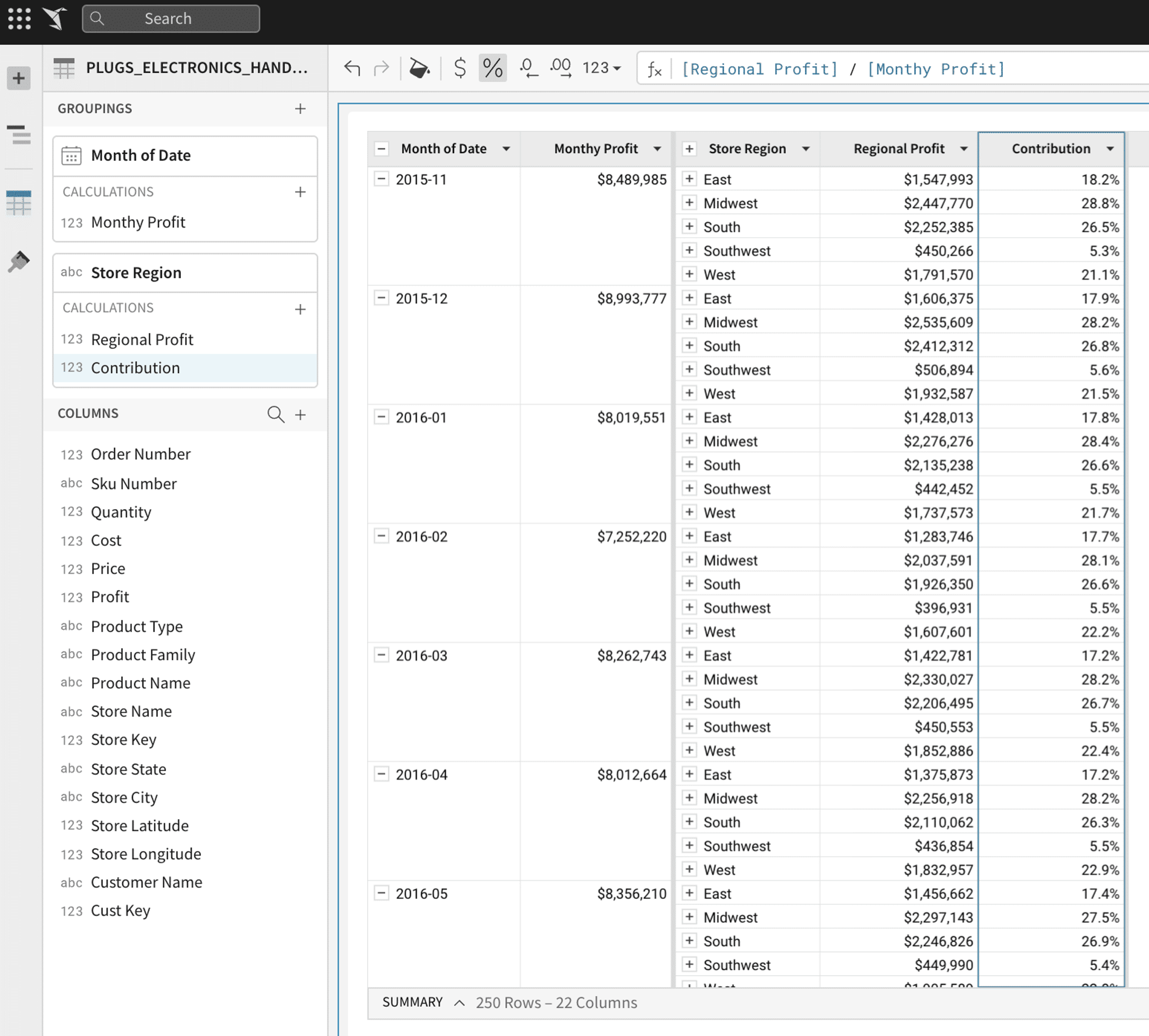This screenshot has height=1036, width=1149.
Task: Search columns with magnifier icon
Action: (x=276, y=414)
